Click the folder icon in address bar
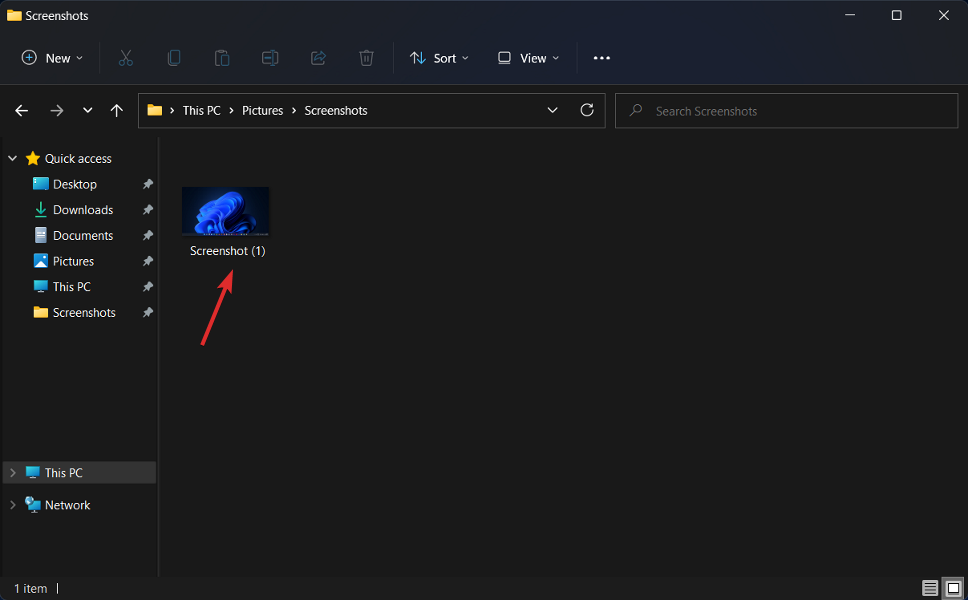The height and width of the screenshot is (600, 968). click(154, 110)
